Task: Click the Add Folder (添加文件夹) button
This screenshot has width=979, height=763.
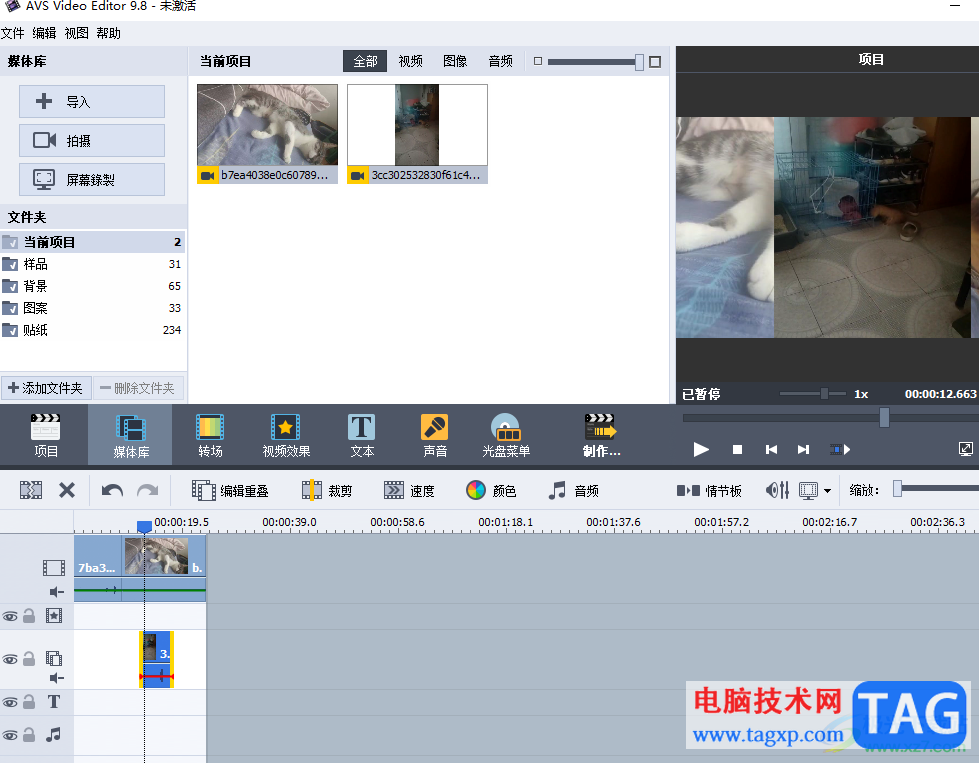Action: (46, 388)
